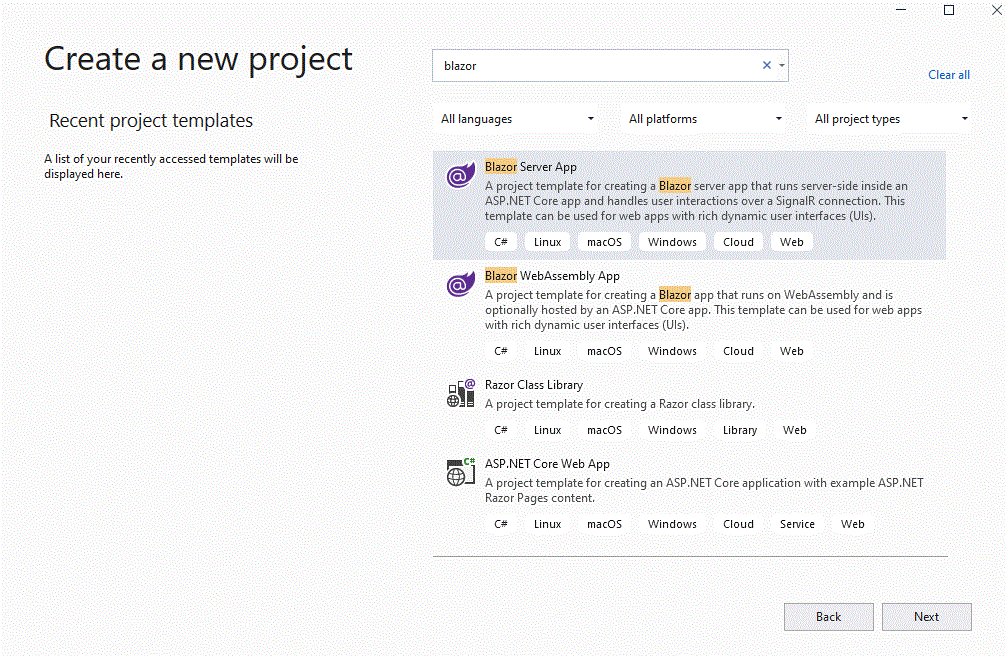The width and height of the screenshot is (1007, 656).
Task: Click the Razor Class Library template icon
Action: tap(460, 393)
